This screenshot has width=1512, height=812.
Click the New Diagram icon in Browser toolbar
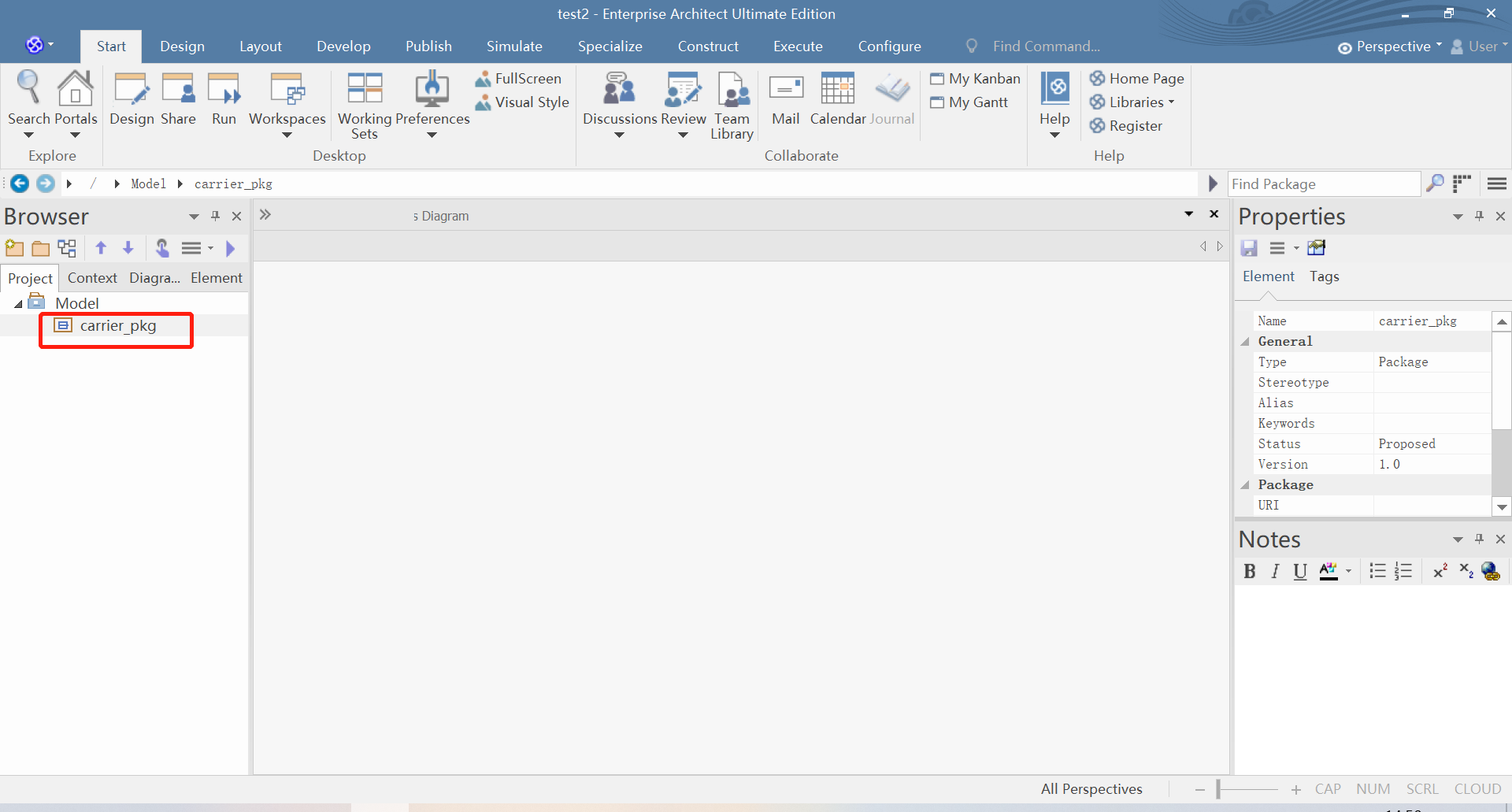click(x=68, y=249)
